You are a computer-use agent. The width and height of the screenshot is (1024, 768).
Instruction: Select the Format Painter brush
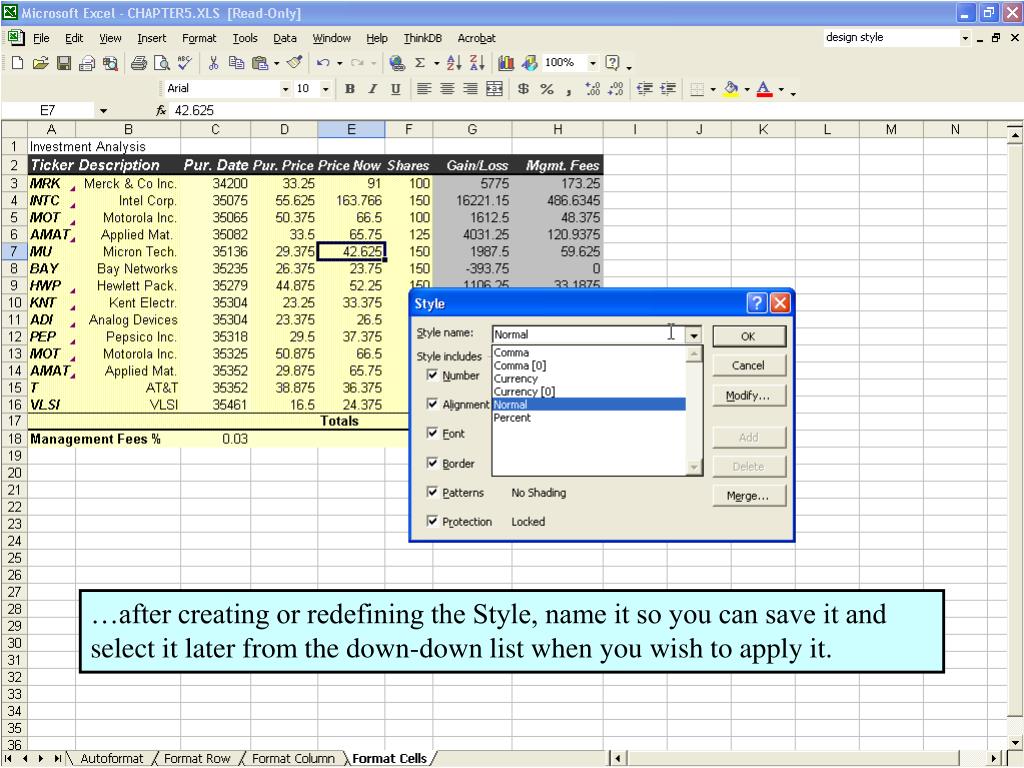(295, 63)
